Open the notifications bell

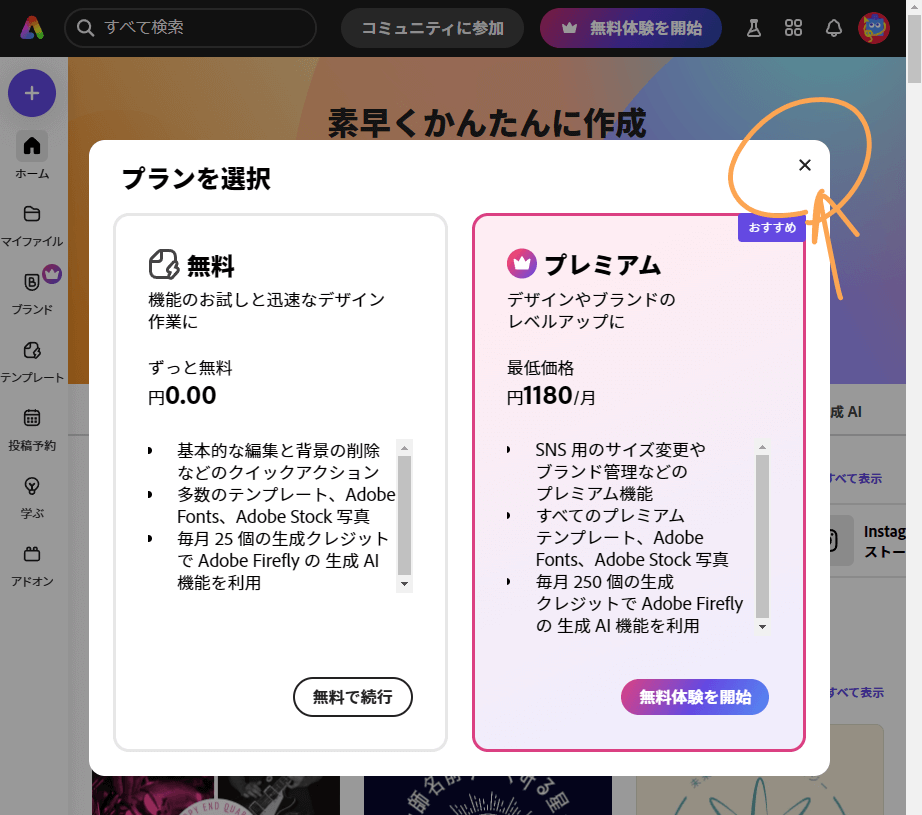(834, 28)
